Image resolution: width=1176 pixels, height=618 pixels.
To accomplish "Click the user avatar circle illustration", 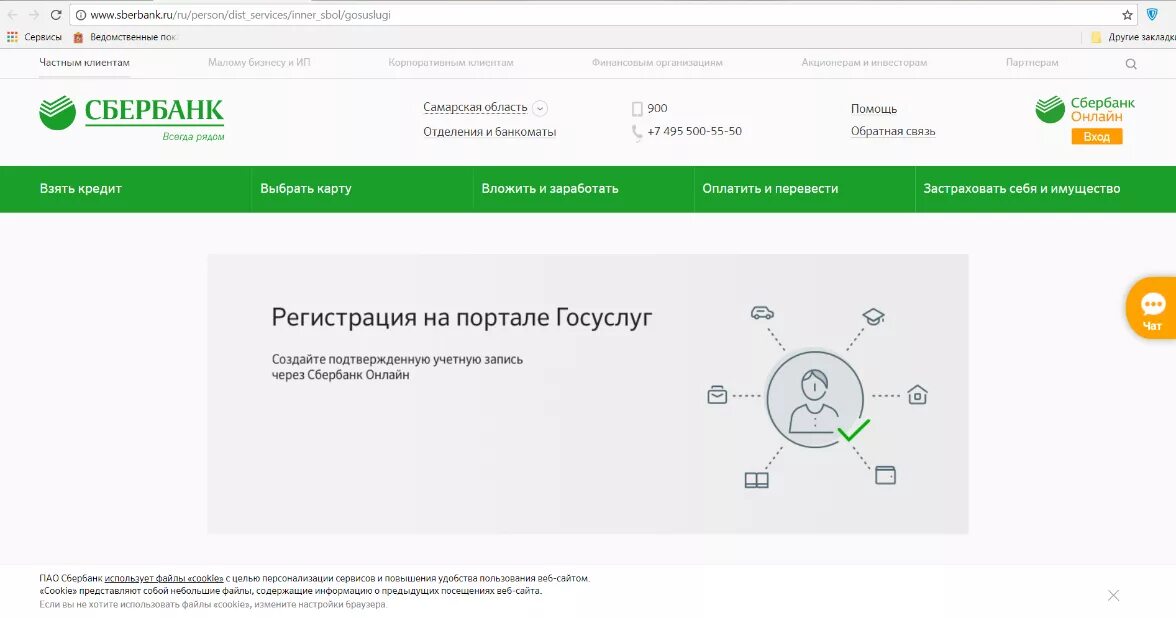I will coord(814,399).
